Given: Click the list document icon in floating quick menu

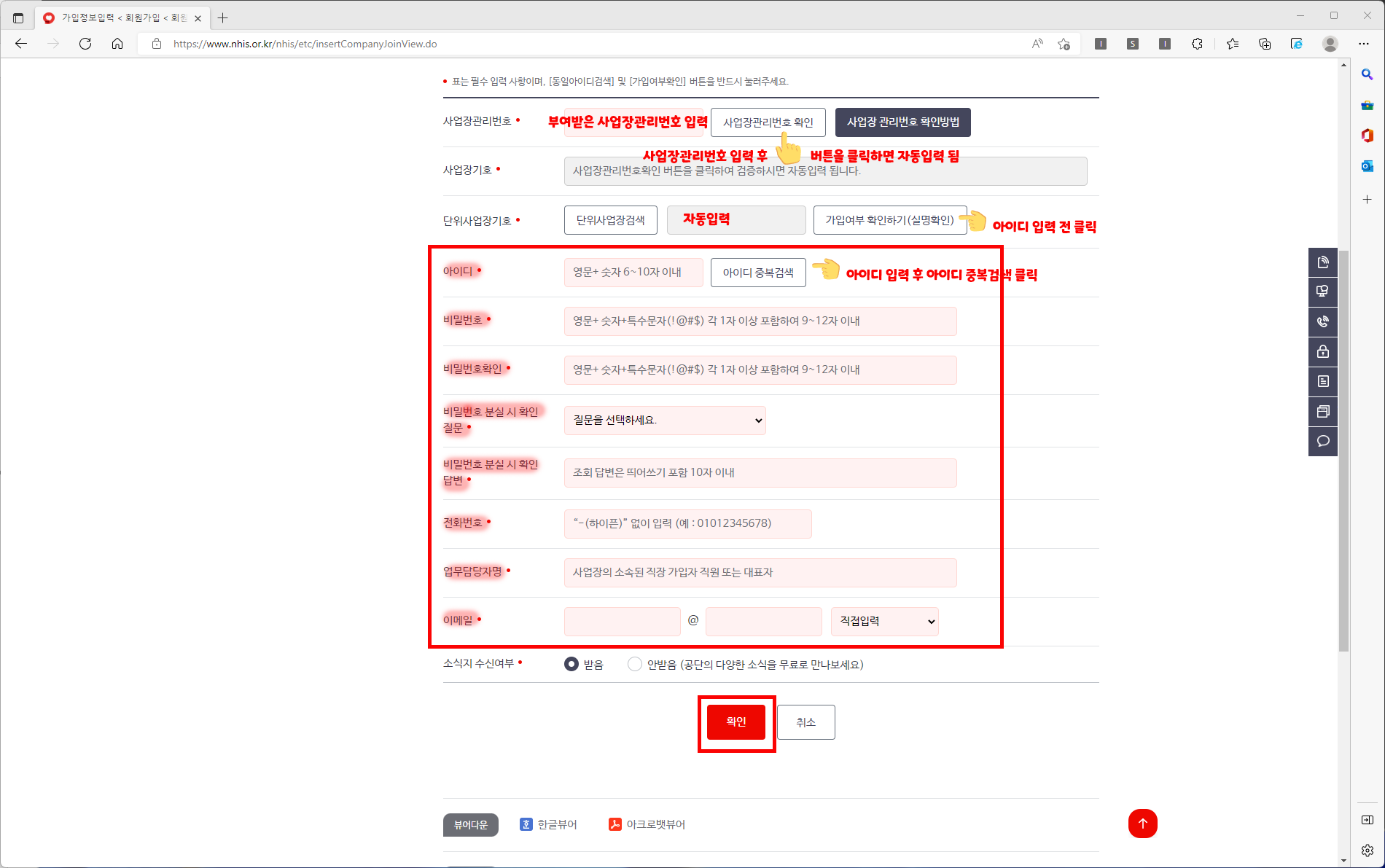Looking at the screenshot, I should click(1323, 381).
